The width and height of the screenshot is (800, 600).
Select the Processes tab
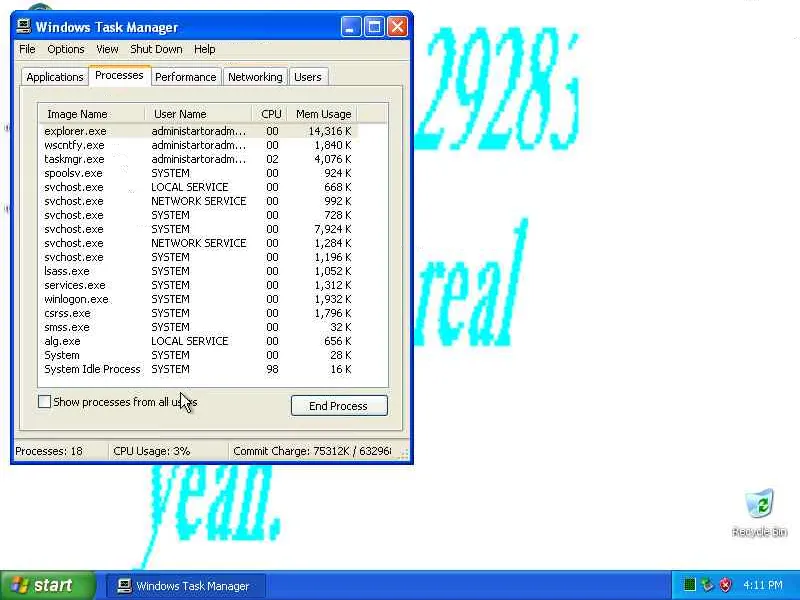point(119,76)
